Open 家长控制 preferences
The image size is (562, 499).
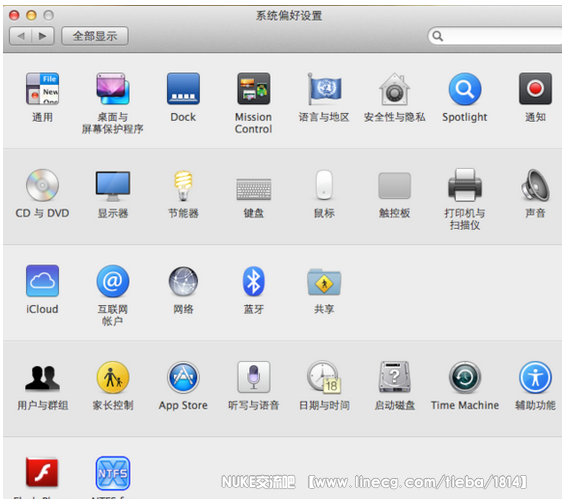[113, 377]
